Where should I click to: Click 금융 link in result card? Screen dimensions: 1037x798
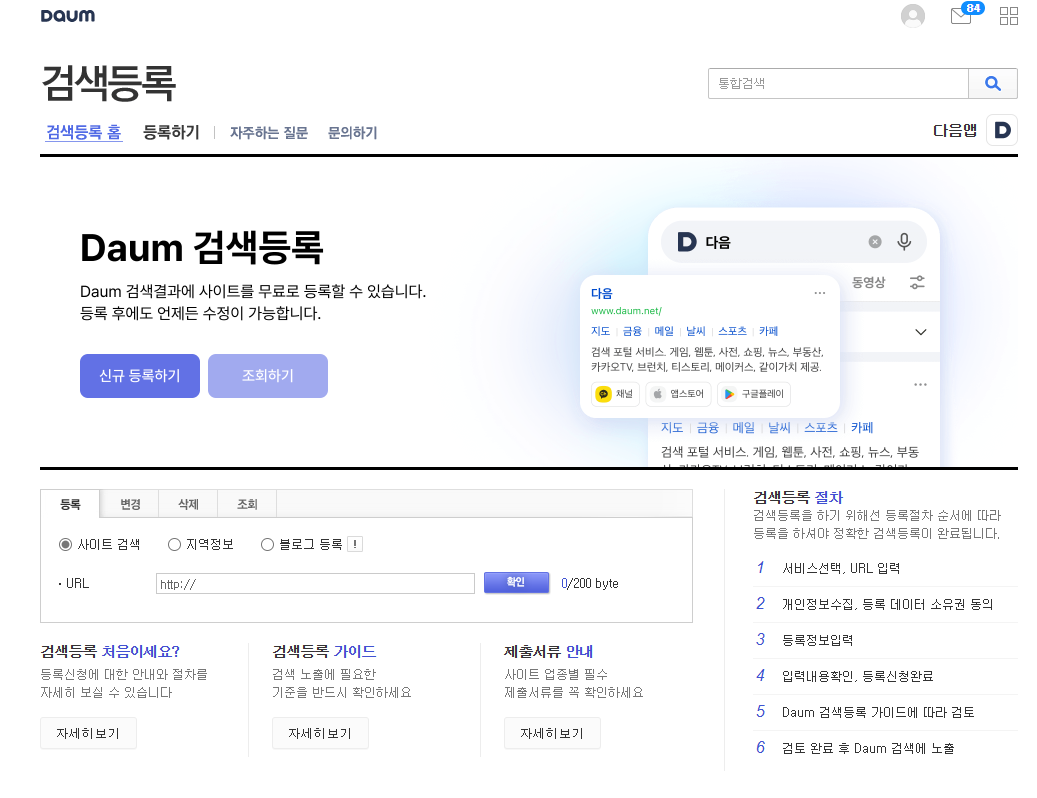632,331
